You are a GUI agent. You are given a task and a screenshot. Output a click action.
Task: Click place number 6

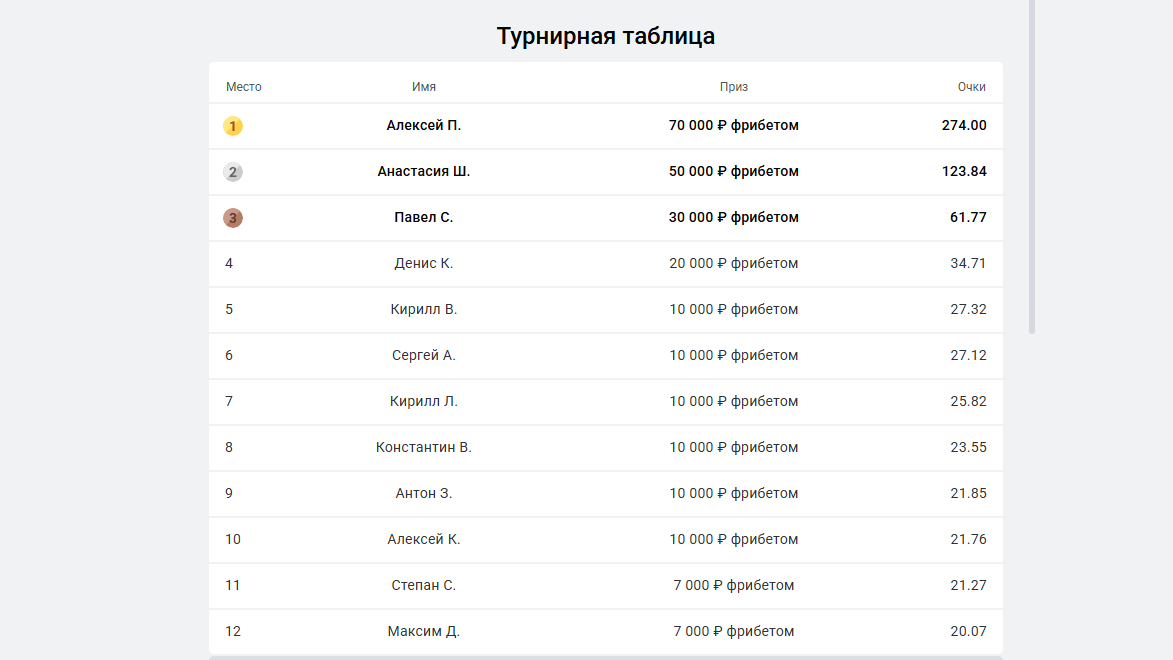click(229, 355)
